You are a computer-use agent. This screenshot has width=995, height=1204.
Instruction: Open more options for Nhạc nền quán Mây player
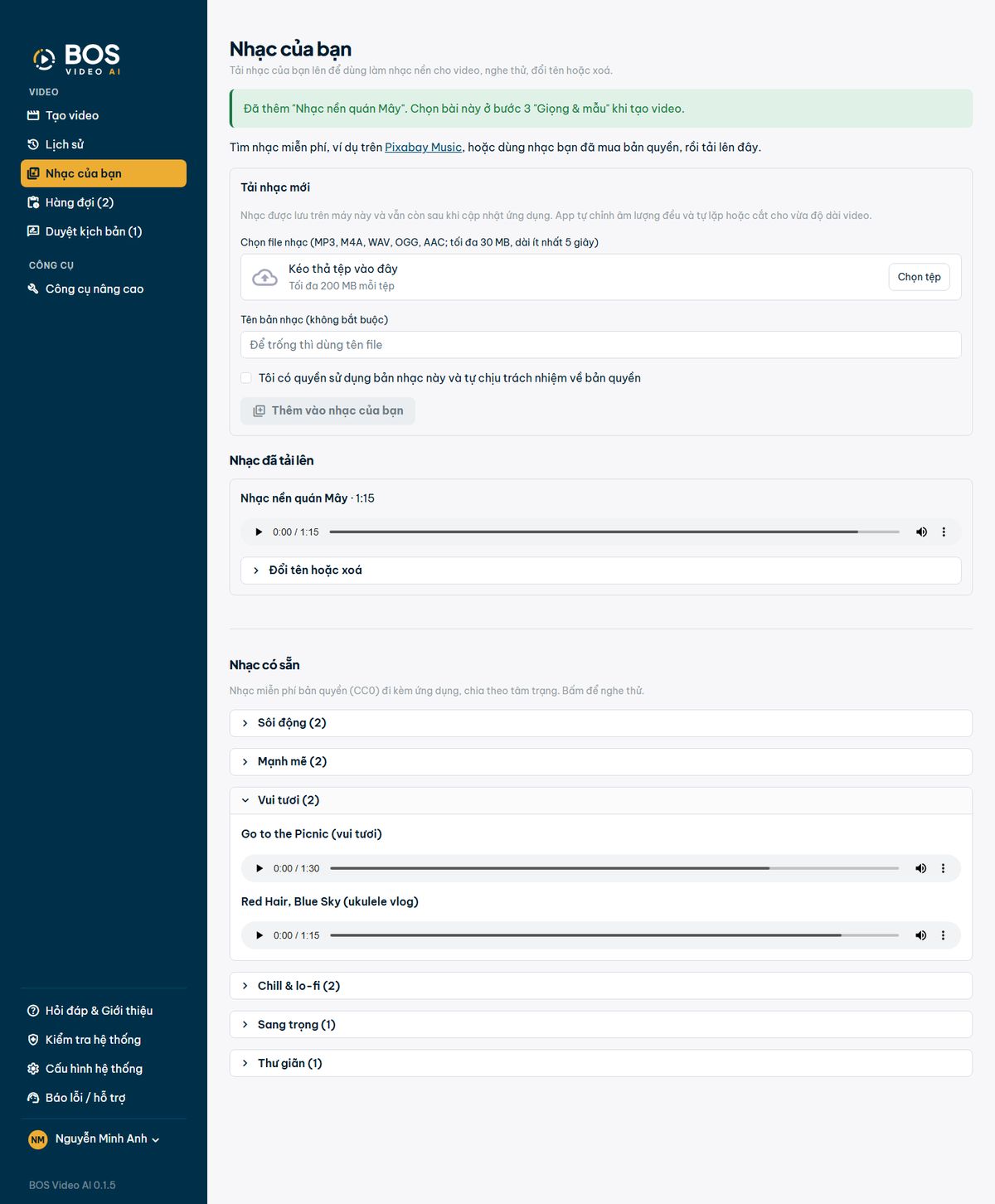pyautogui.click(x=944, y=532)
